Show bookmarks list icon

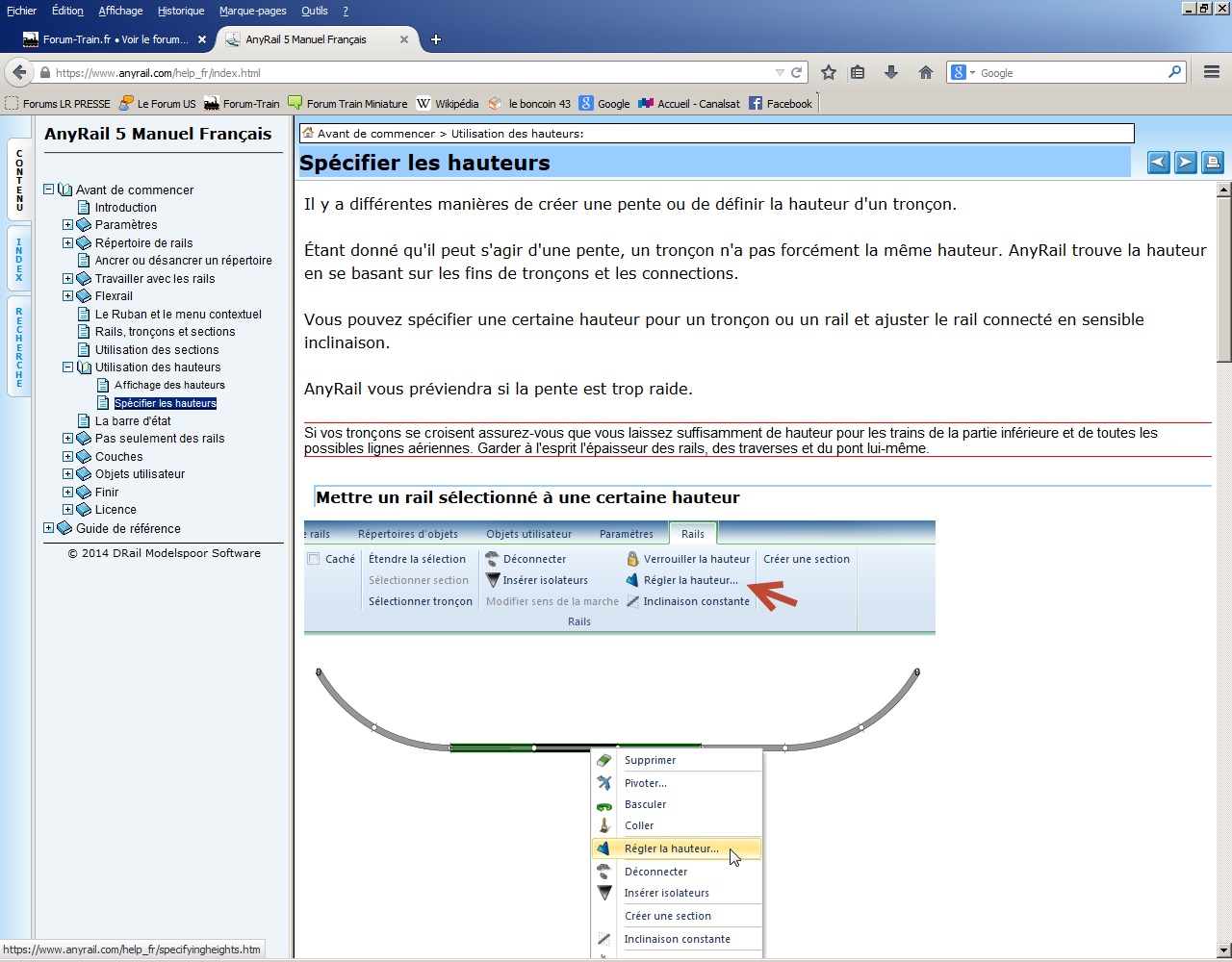point(859,72)
